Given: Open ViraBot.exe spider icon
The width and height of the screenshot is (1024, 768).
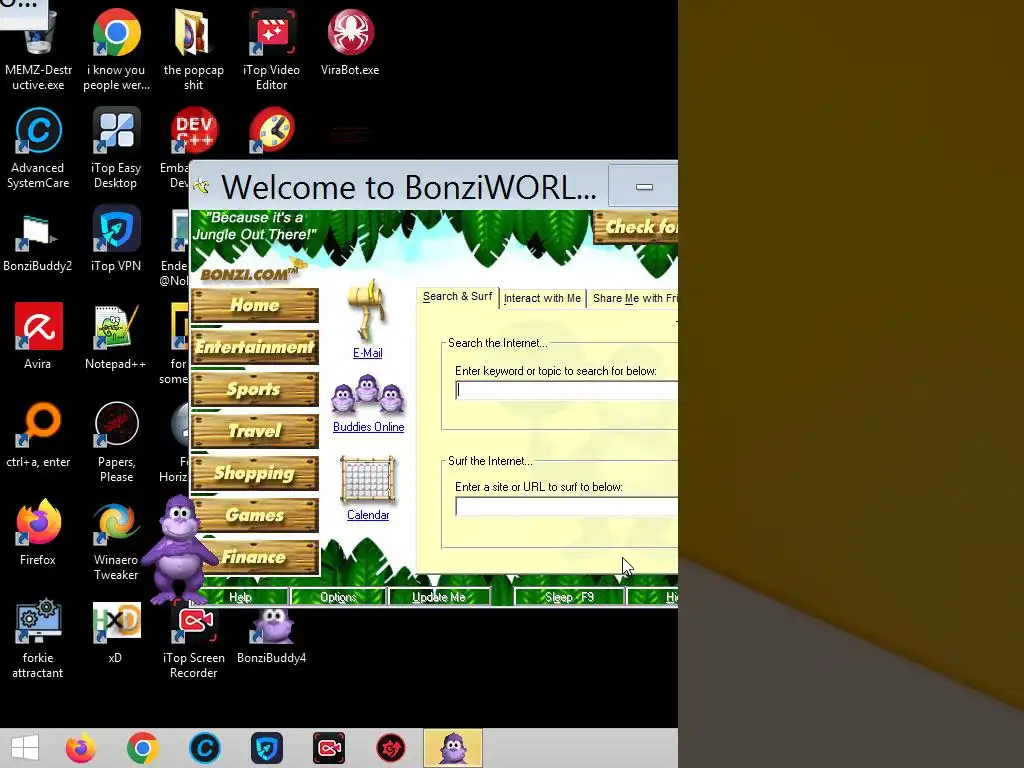Looking at the screenshot, I should click(350, 42).
